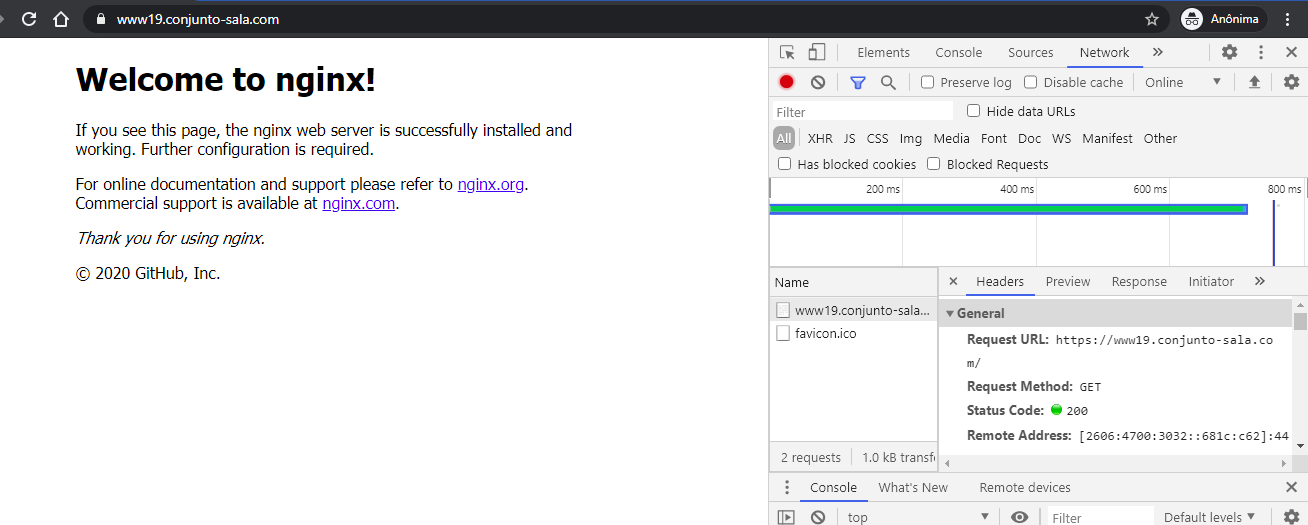Enable the Preserve log checkbox
Viewport: 1308px width, 525px height.
click(x=927, y=82)
